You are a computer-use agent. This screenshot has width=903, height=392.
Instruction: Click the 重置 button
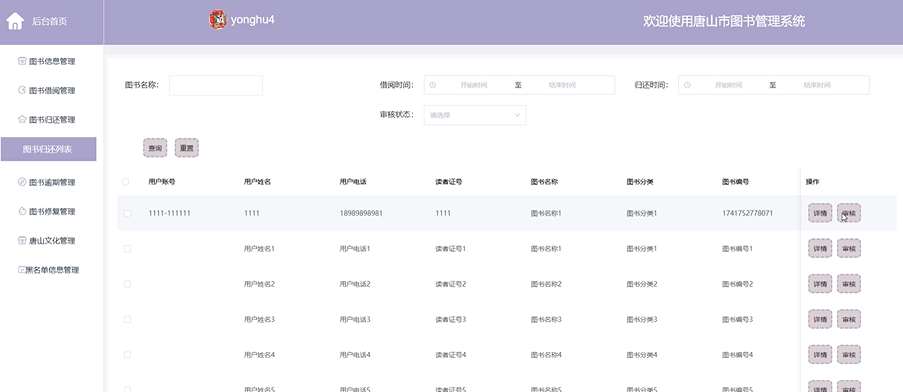tap(187, 148)
